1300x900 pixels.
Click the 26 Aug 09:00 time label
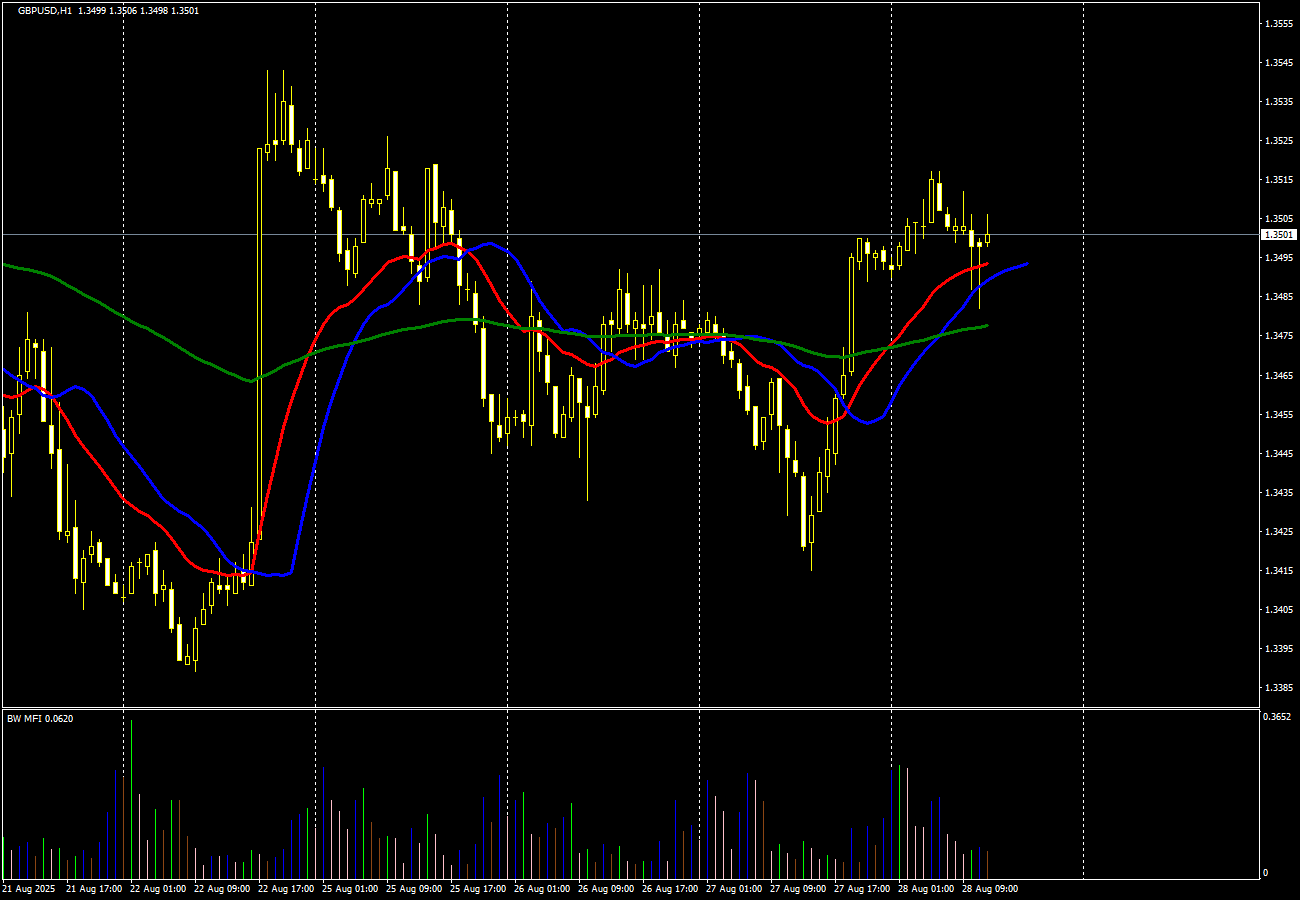(606, 888)
